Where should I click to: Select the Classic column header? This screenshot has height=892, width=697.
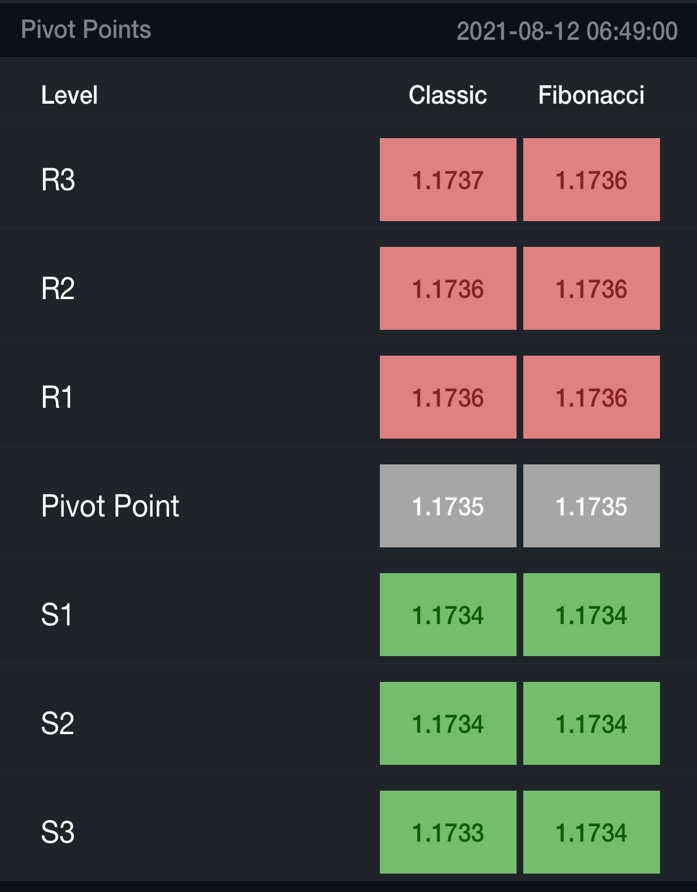[447, 96]
